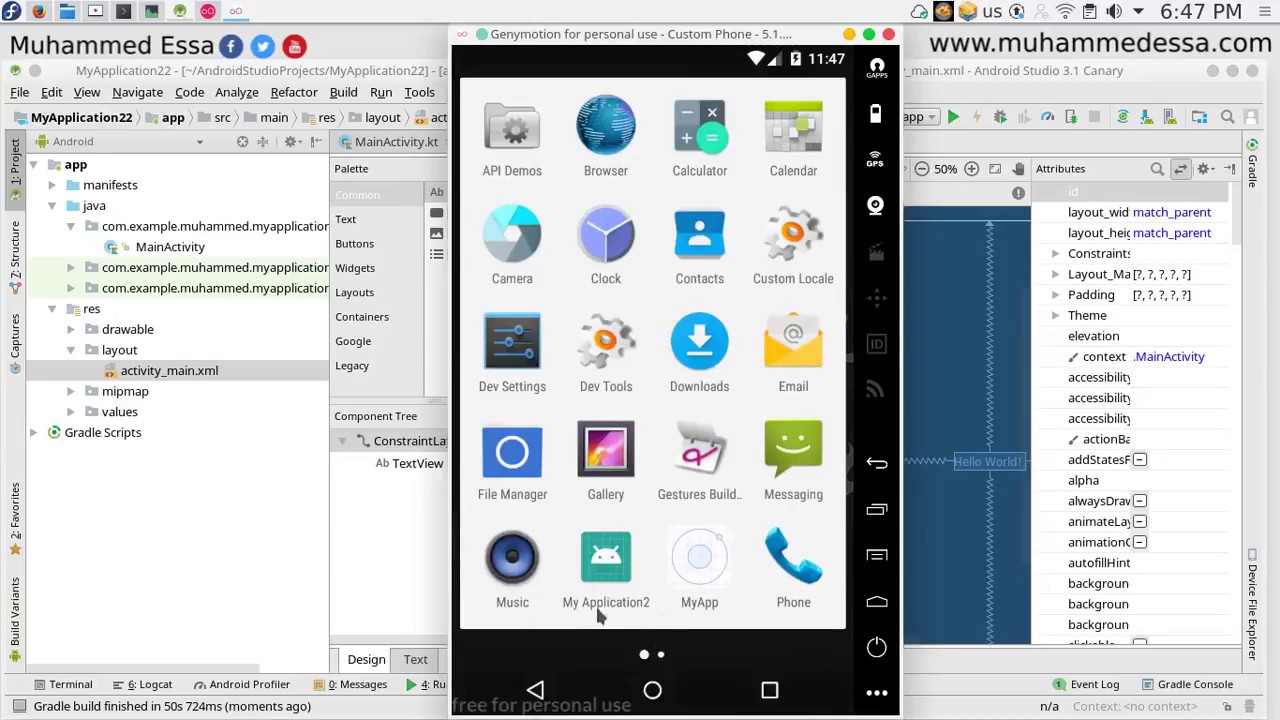Zoom out of design preview

(922, 169)
